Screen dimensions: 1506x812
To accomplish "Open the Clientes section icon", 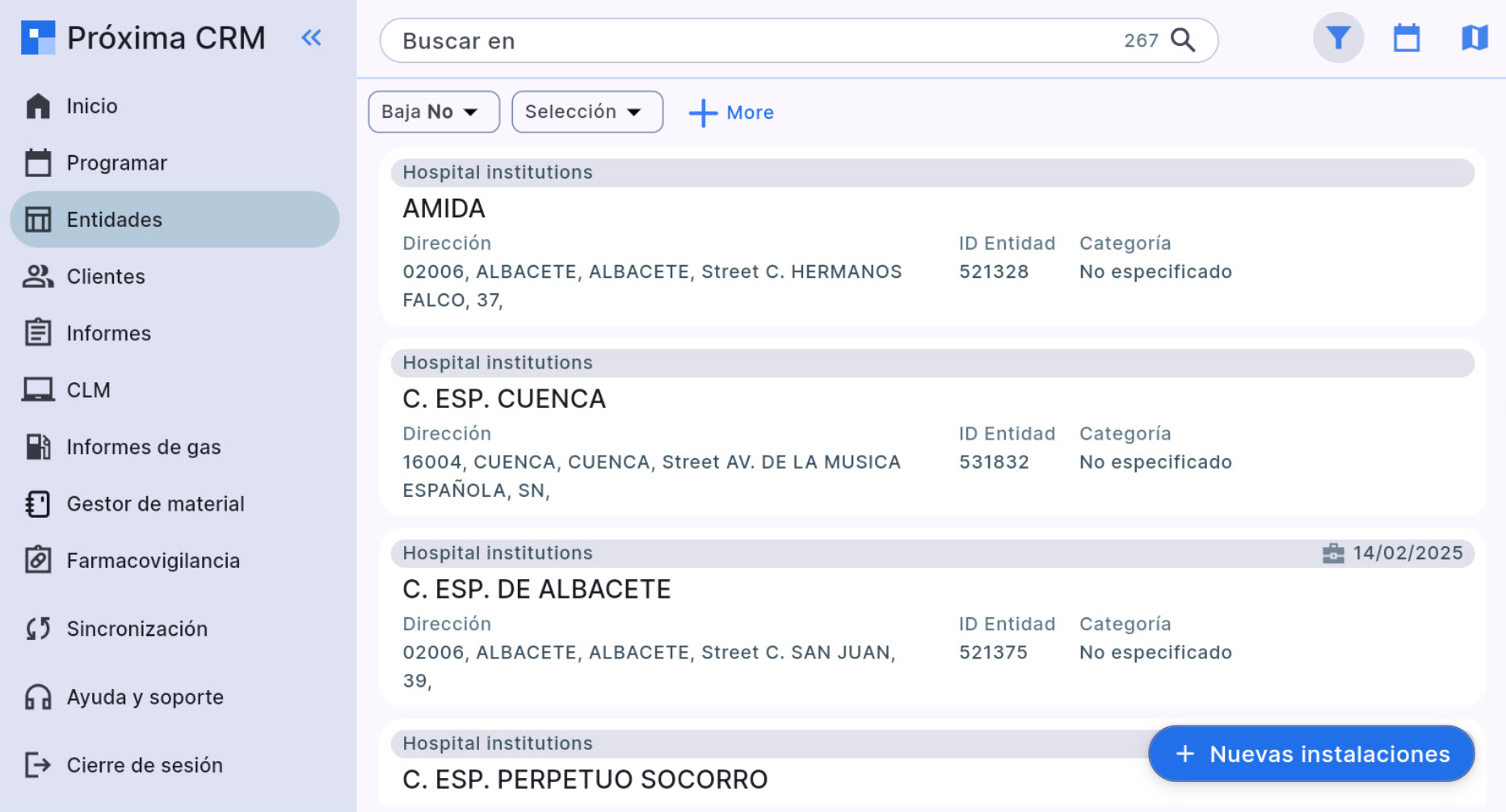I will pos(36,276).
